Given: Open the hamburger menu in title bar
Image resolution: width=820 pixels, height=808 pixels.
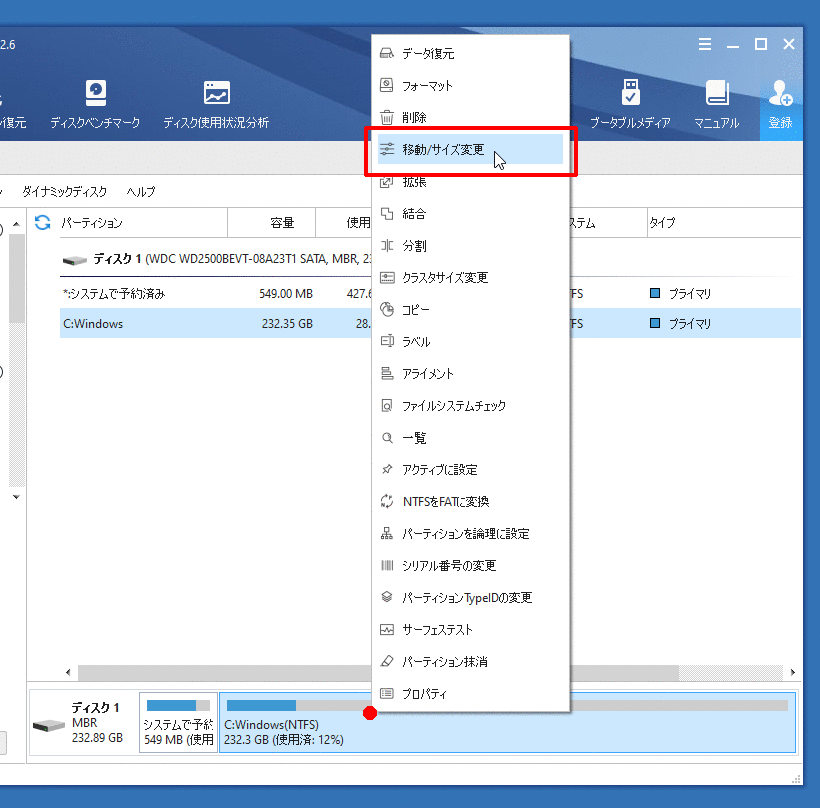Looking at the screenshot, I should pyautogui.click(x=705, y=44).
